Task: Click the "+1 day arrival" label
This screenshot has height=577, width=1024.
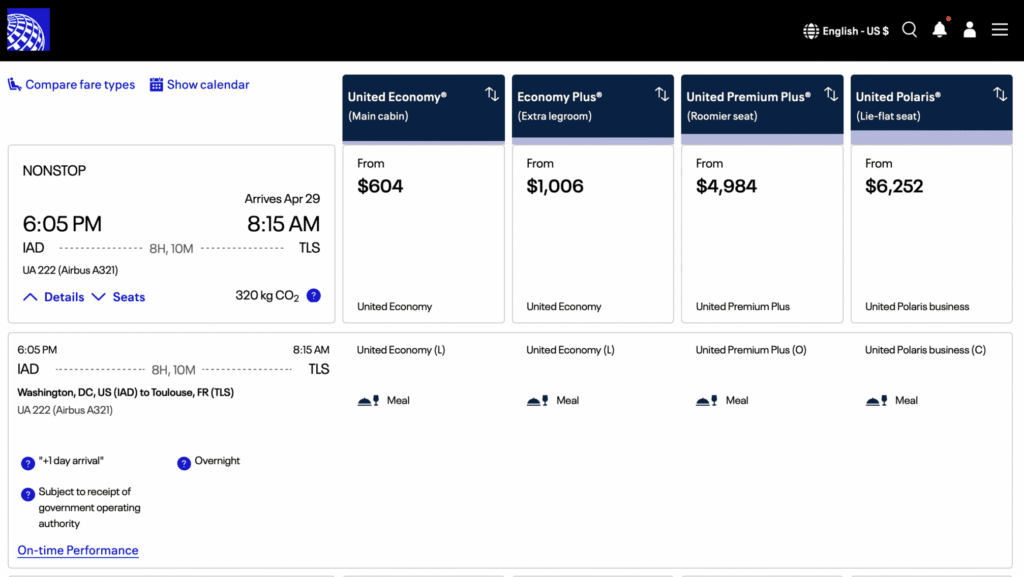Action: [x=71, y=461]
